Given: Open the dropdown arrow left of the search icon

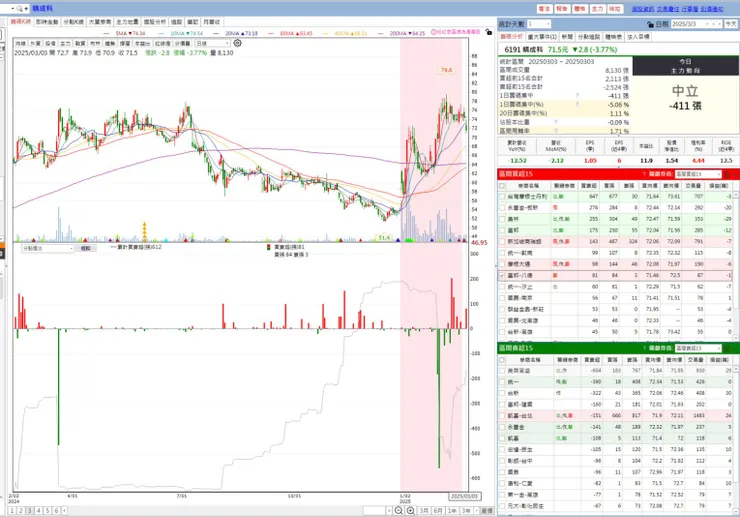Looking at the screenshot, I should tap(12, 8).
